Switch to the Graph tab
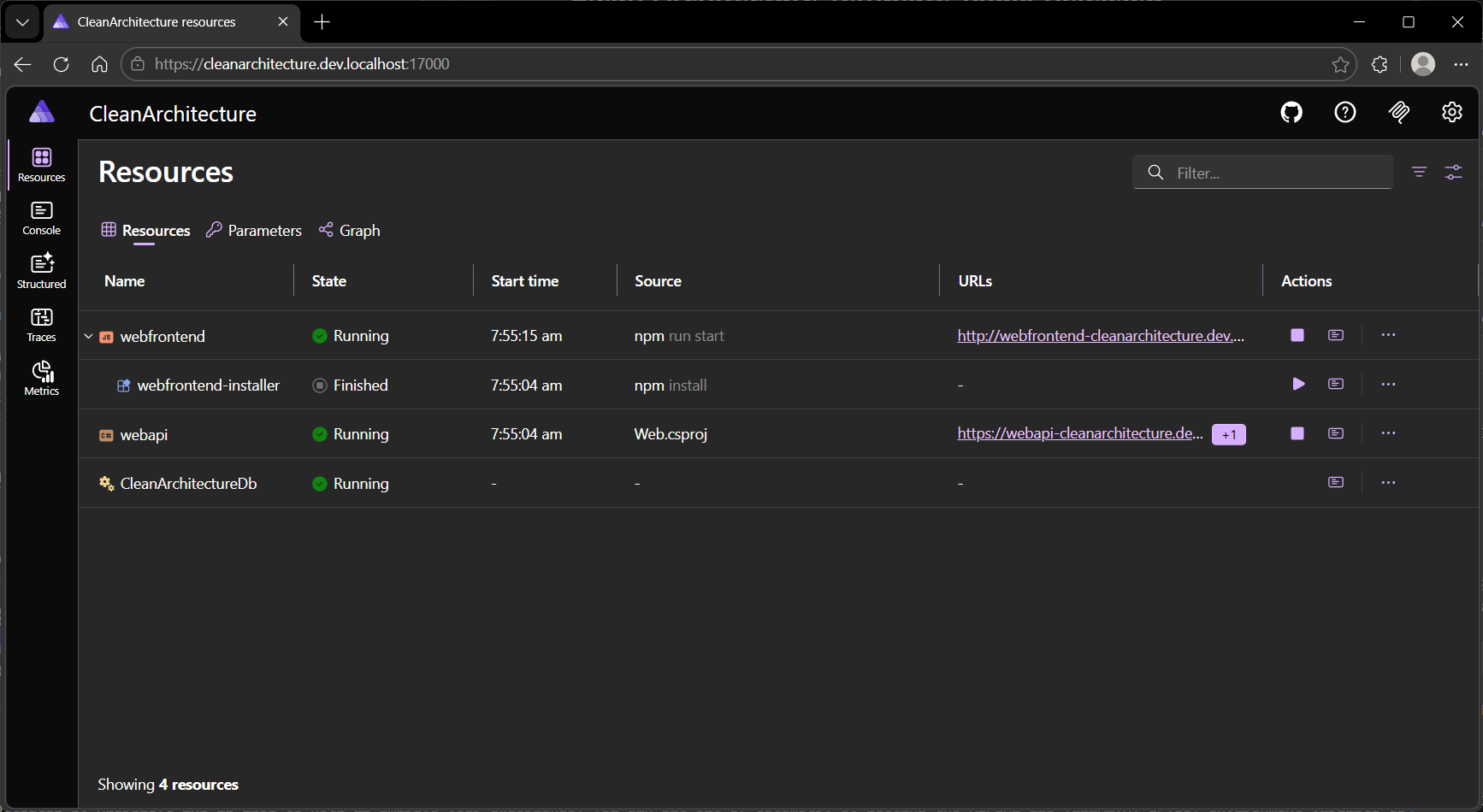The image size is (1483, 812). (349, 230)
